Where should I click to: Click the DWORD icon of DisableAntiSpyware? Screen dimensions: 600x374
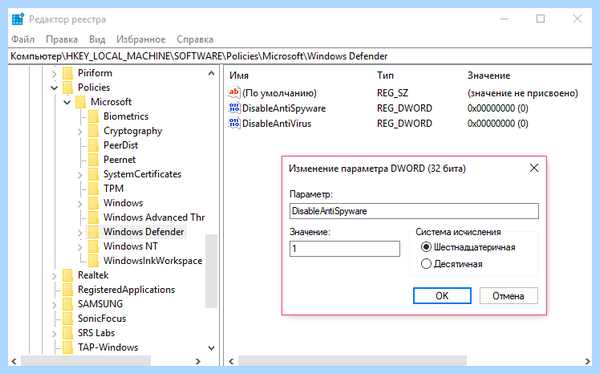click(234, 108)
